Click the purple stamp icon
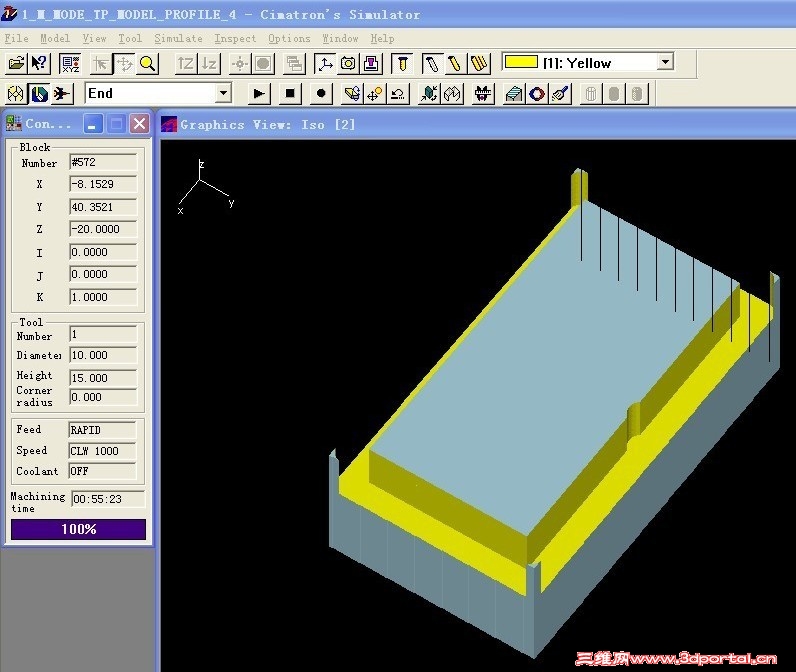This screenshot has width=796, height=672. 372,63
